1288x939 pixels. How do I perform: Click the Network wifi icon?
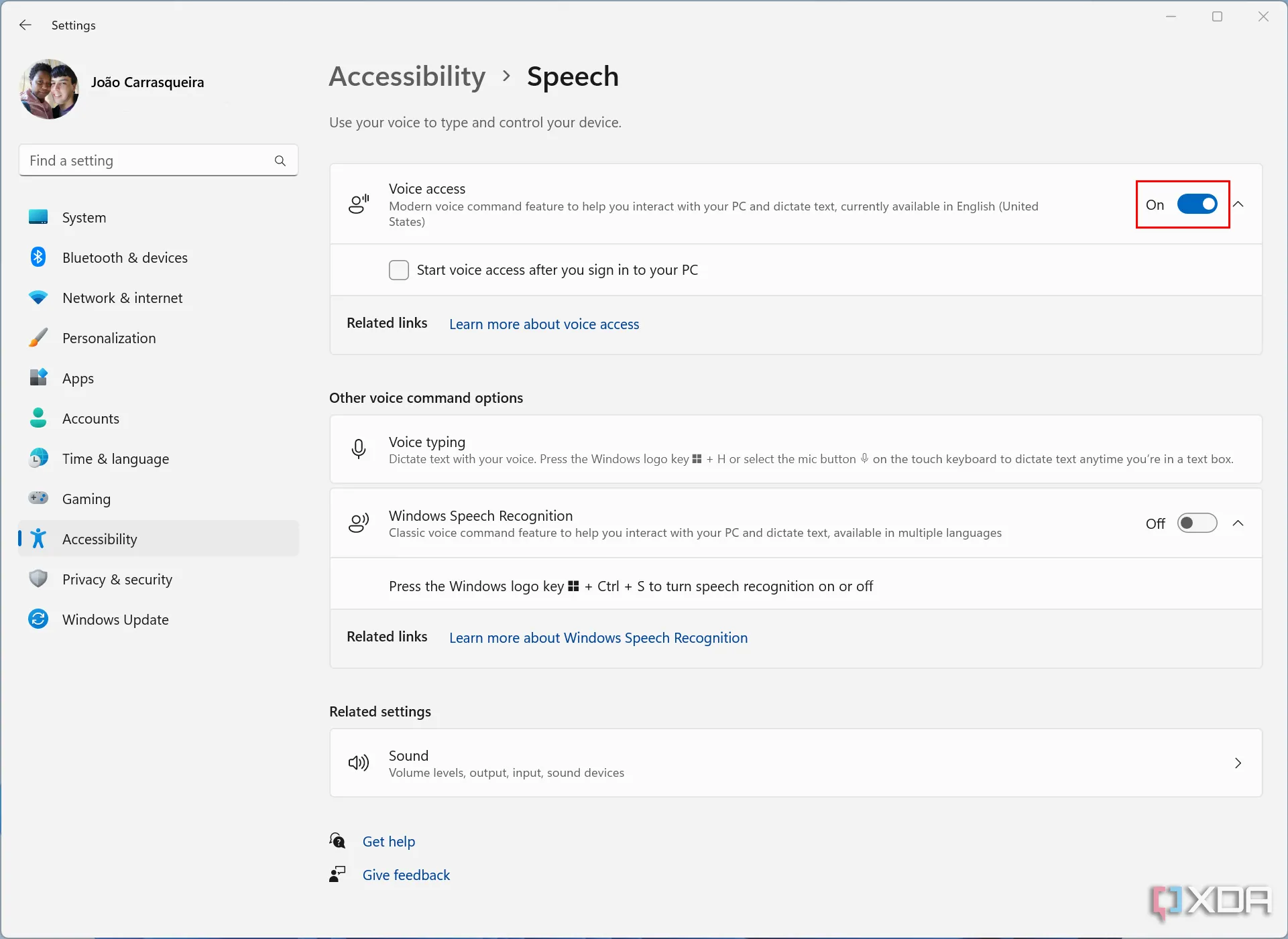38,298
